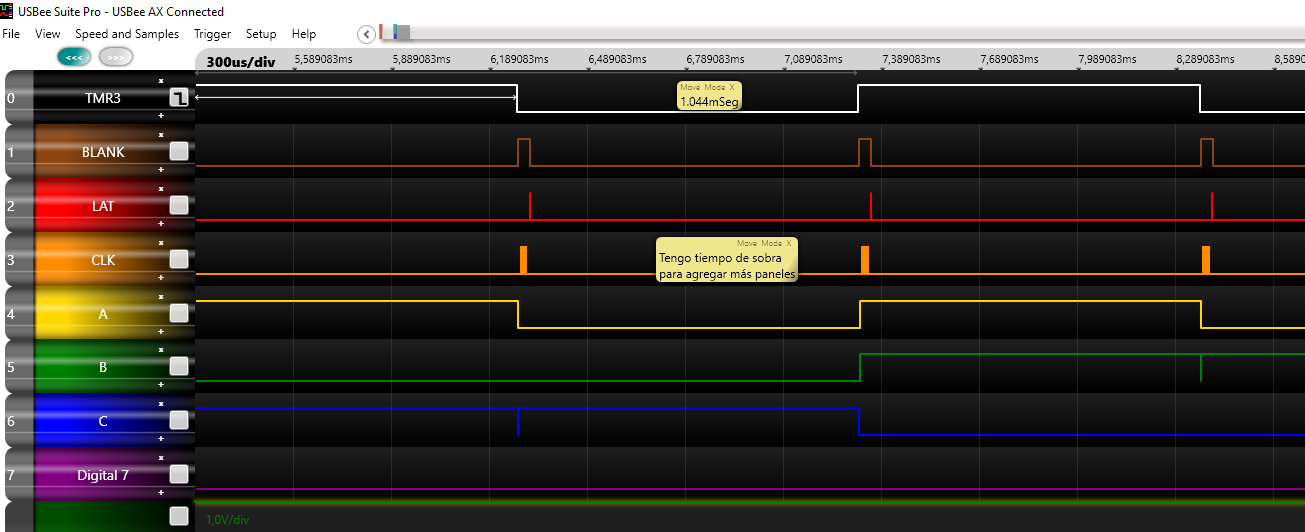This screenshot has height=532, width=1305.
Task: Click the x above the A channel label
Action: [161, 296]
